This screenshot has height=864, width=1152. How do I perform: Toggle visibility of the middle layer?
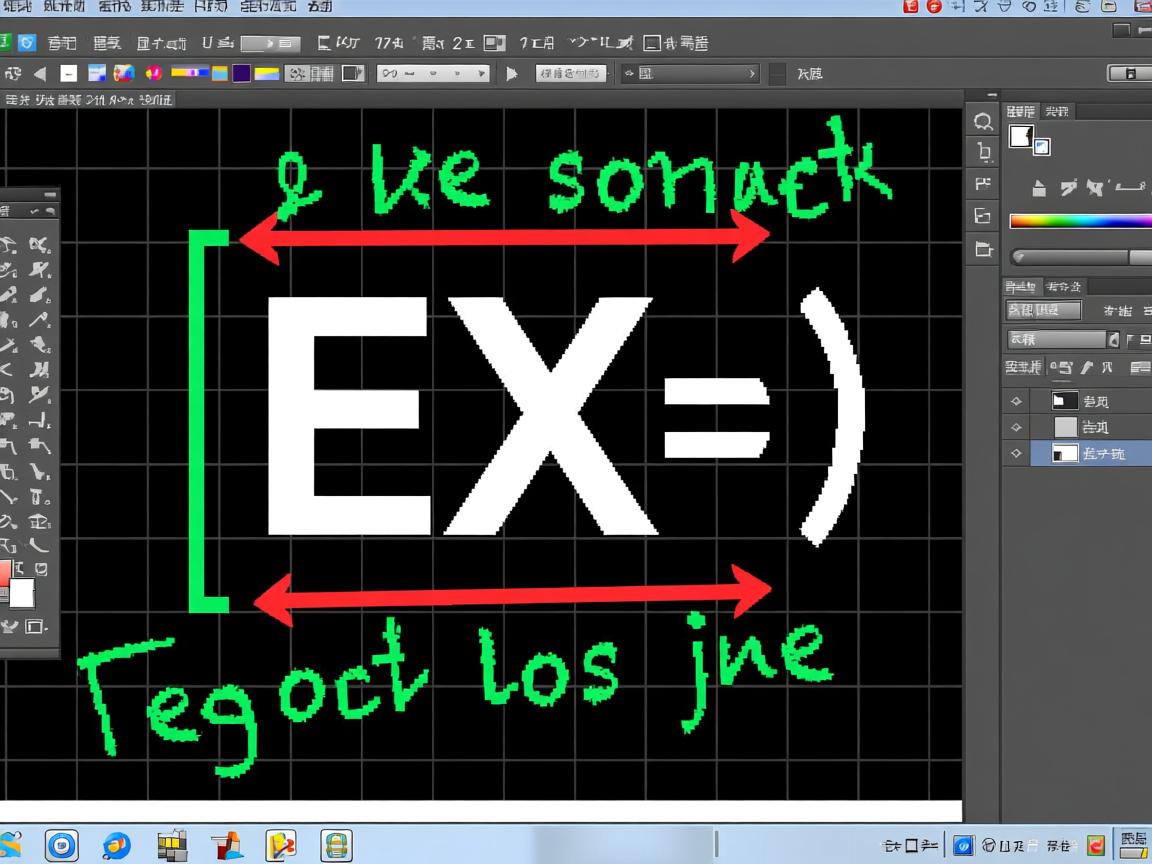tap(1017, 427)
